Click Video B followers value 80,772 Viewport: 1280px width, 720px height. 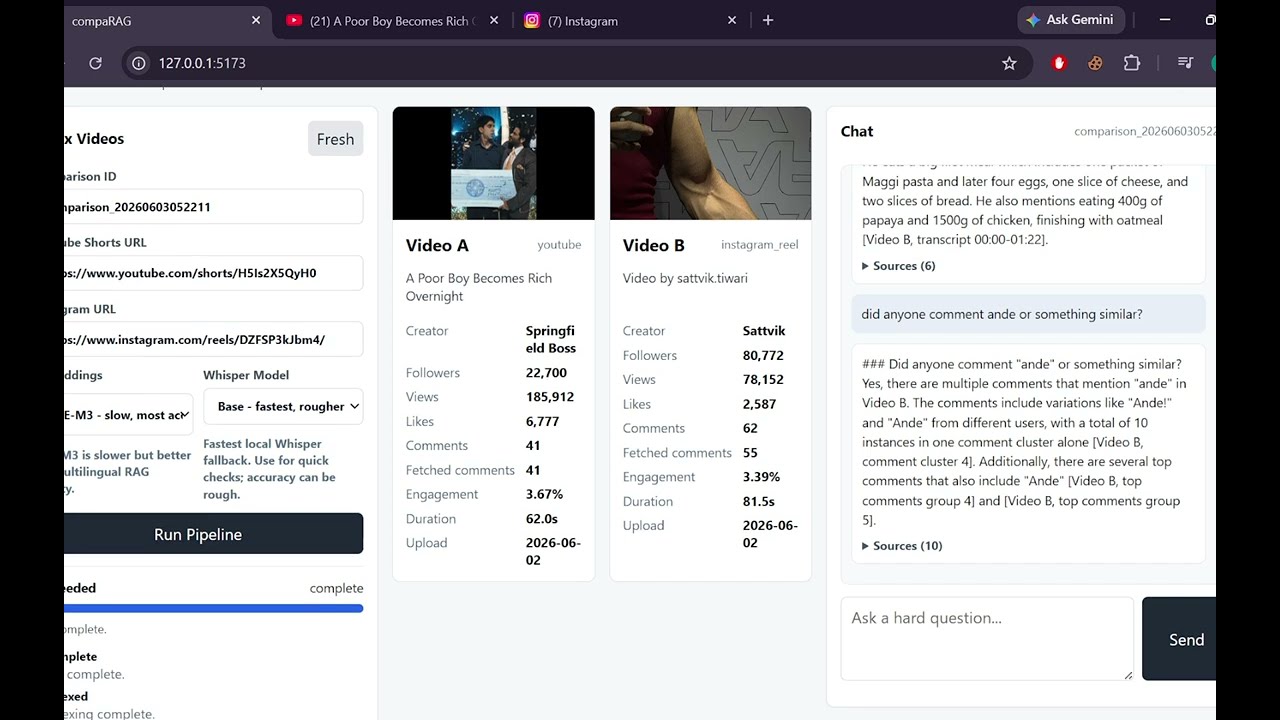[x=763, y=356]
